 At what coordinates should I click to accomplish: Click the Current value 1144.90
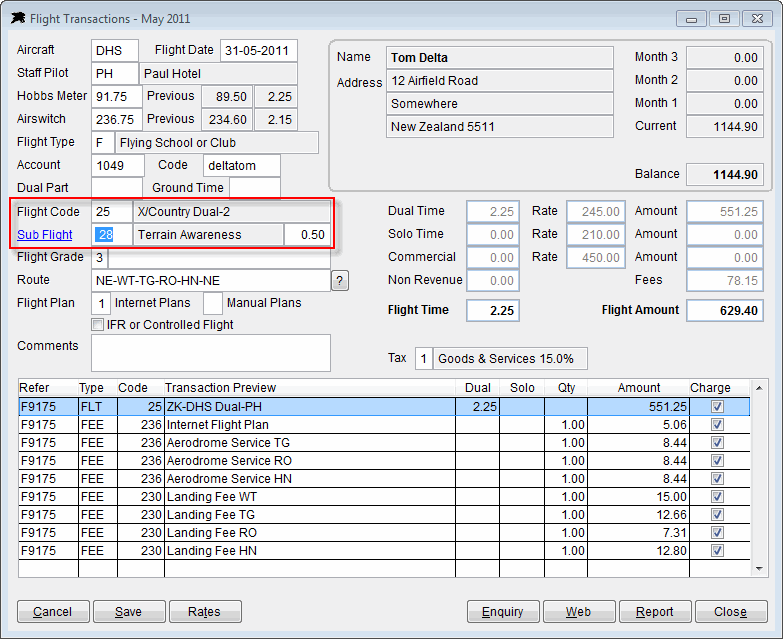coord(725,127)
